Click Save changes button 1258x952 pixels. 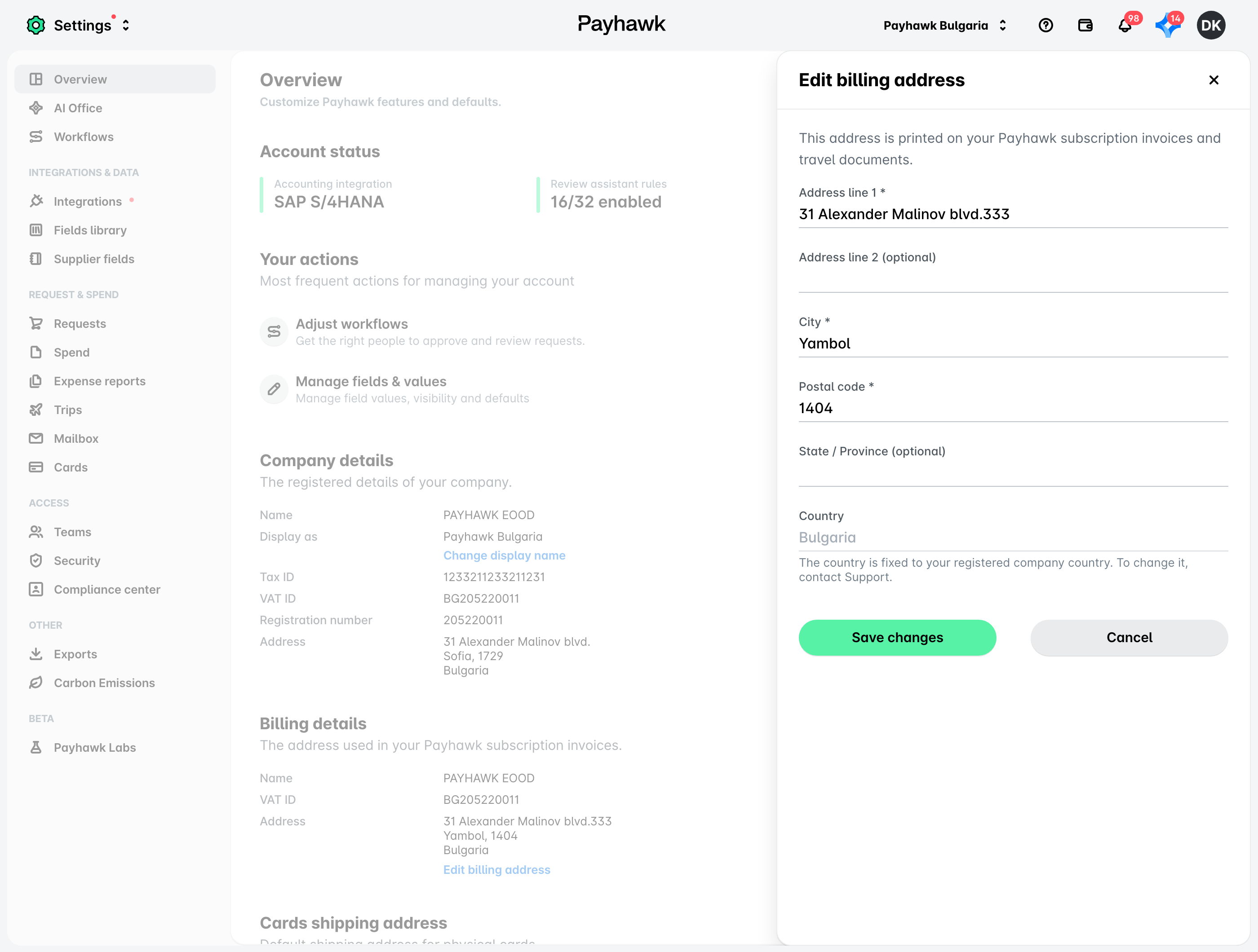(897, 638)
